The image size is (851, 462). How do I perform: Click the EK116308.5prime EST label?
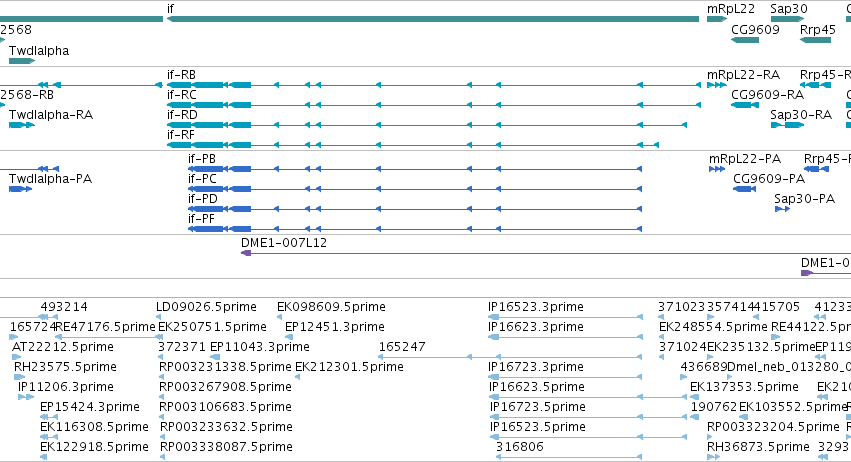tap(94, 427)
